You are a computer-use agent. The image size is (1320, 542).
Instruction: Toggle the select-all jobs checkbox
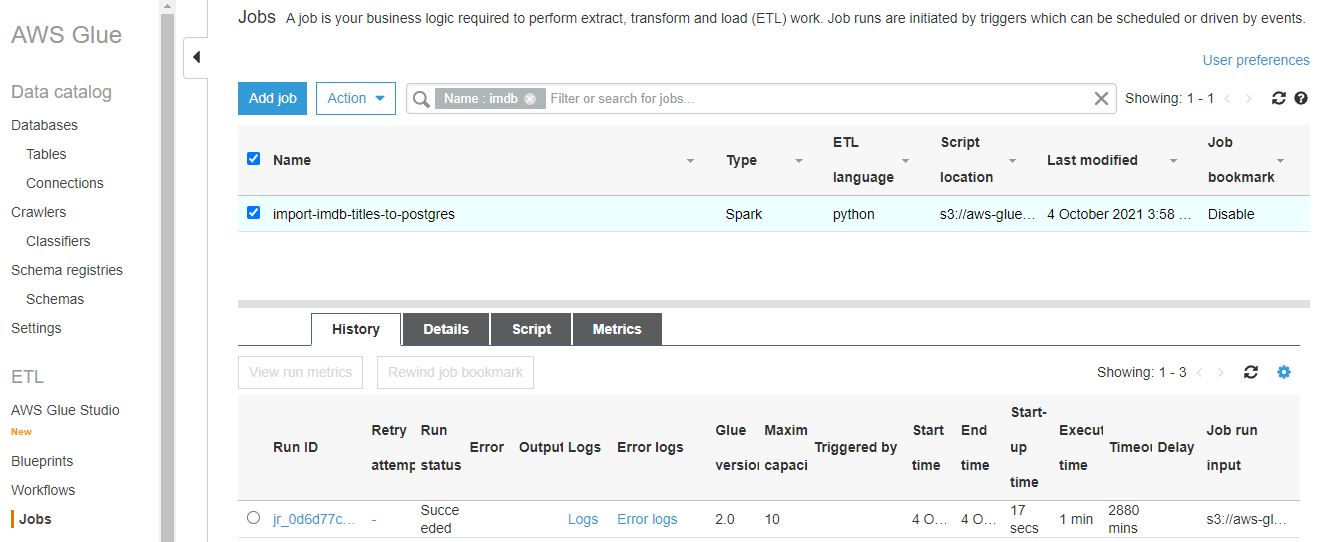(253, 158)
